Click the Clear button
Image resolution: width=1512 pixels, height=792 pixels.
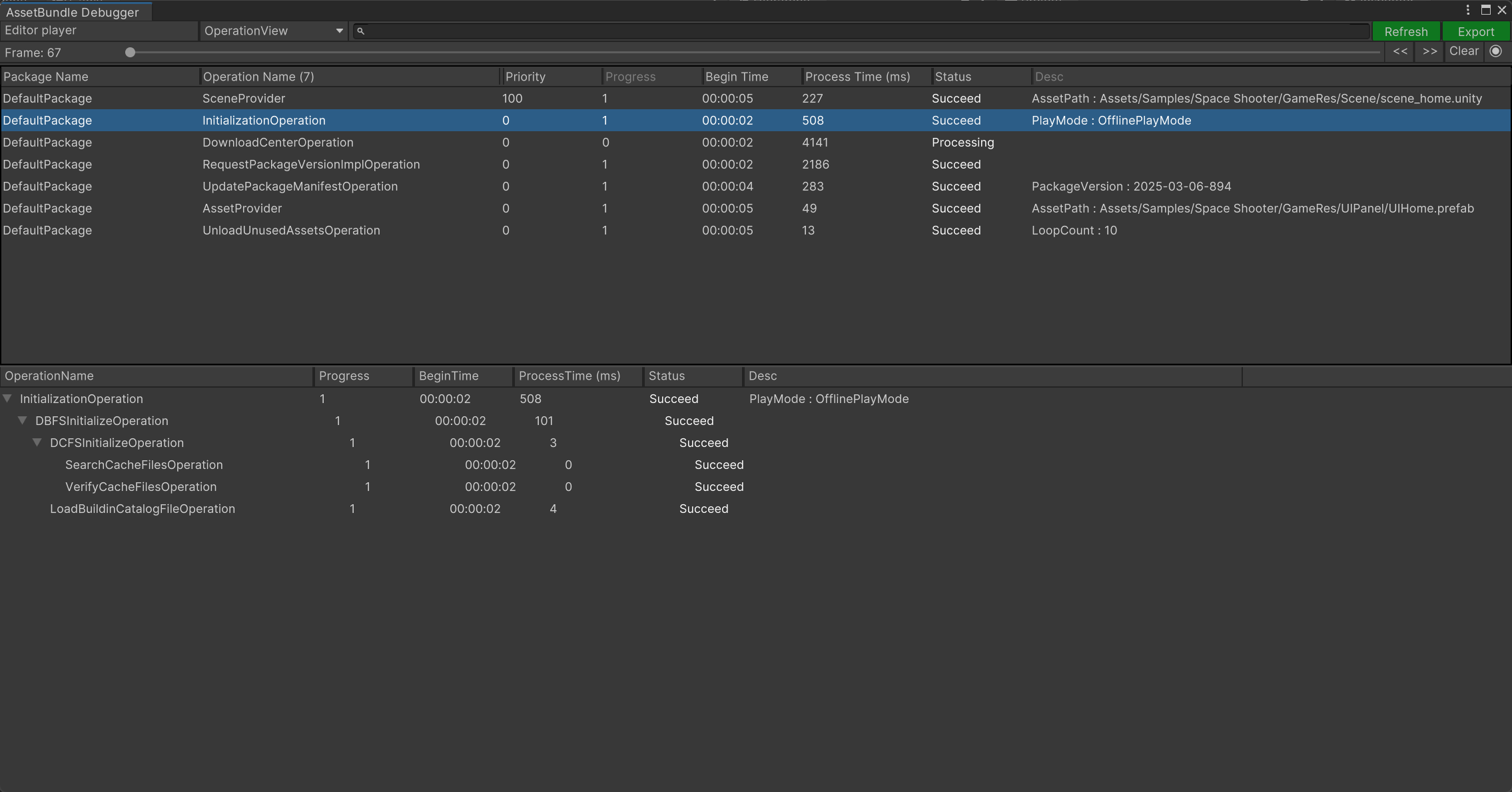click(x=1464, y=51)
